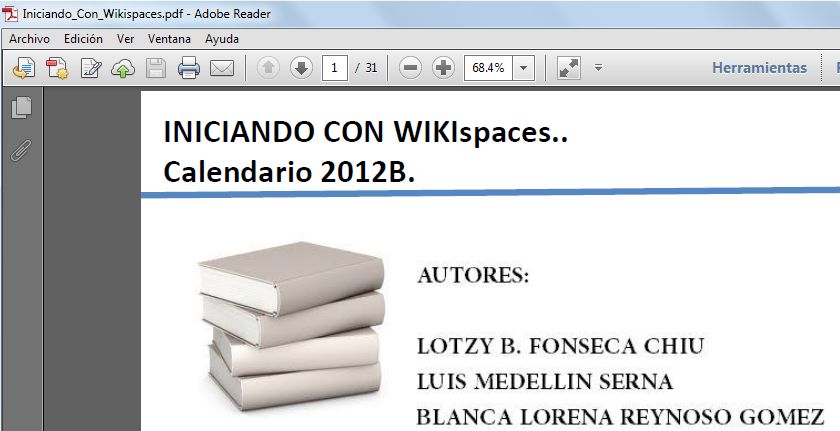Click 'Calendario 2012B.' heading

point(289,172)
